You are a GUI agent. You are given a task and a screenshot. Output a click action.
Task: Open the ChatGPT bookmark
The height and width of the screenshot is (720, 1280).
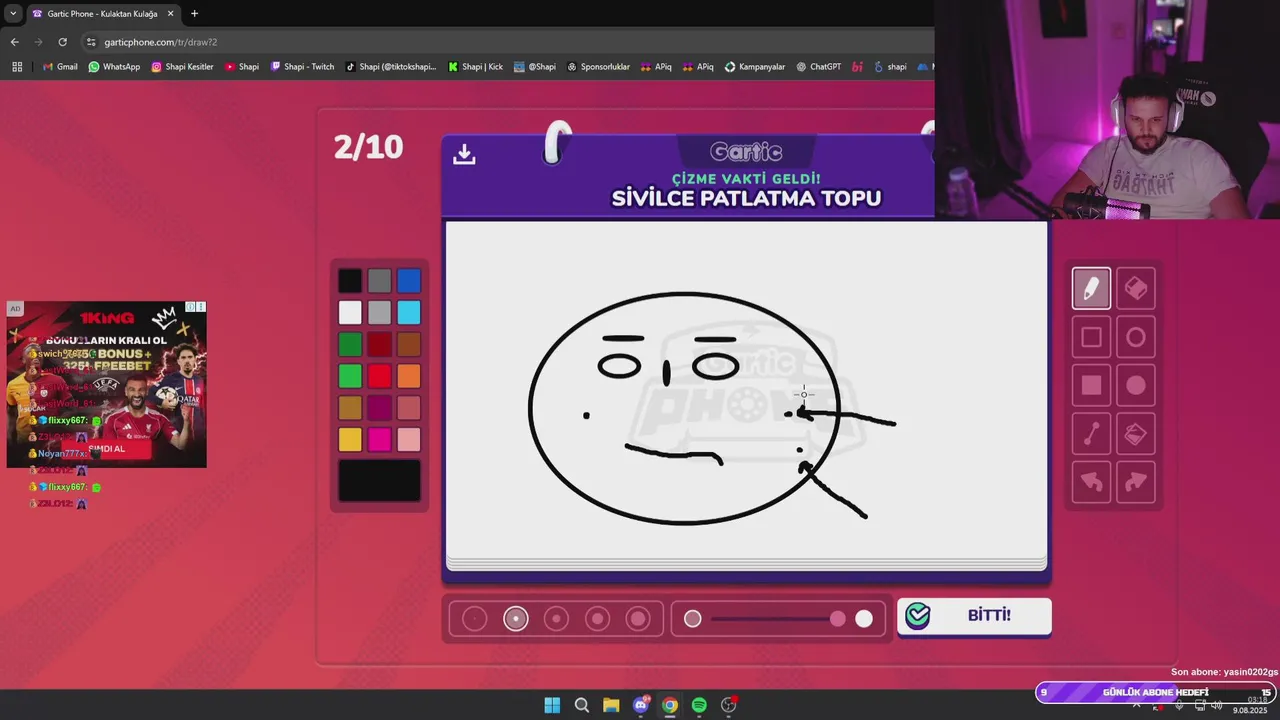tap(819, 67)
